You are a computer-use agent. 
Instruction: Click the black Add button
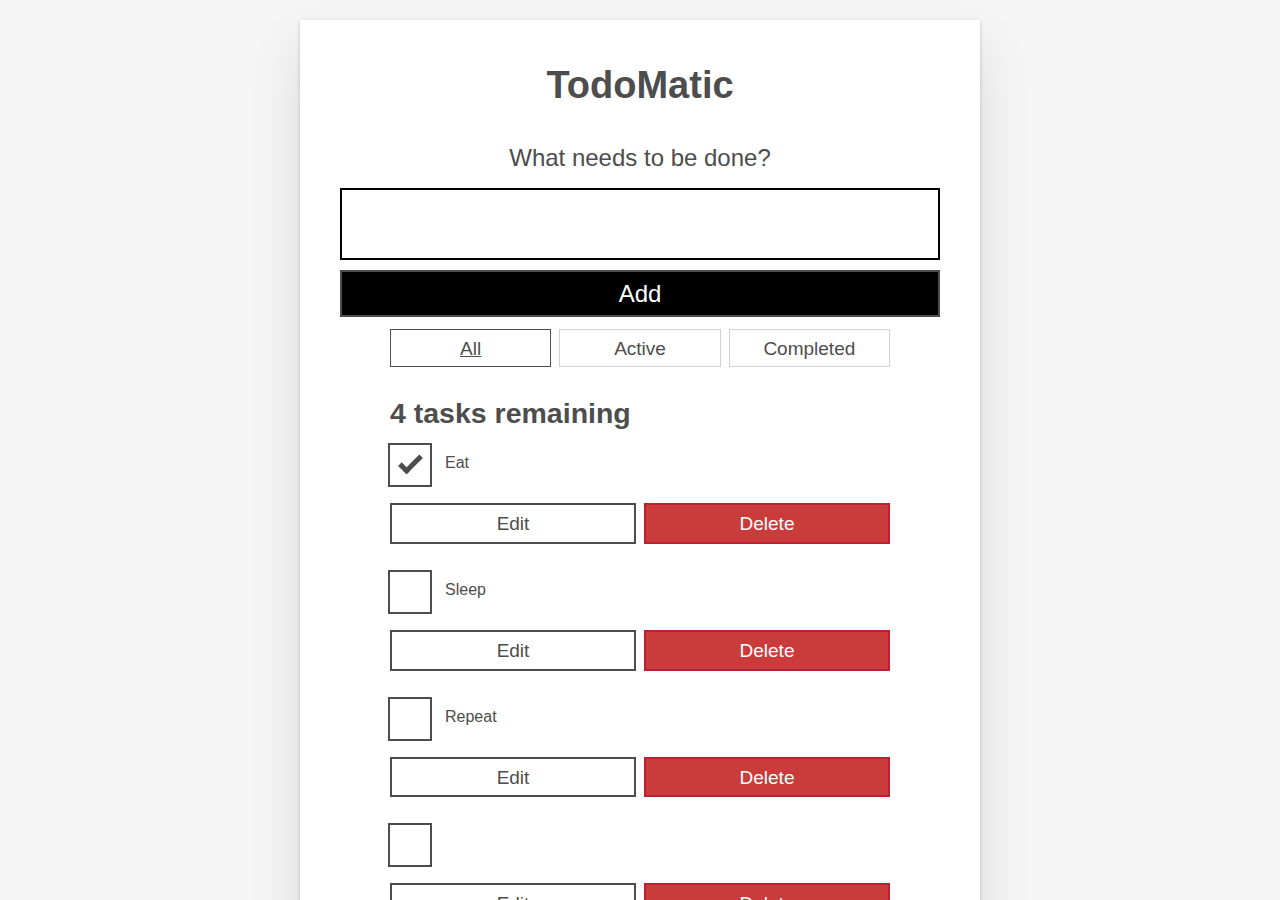click(640, 294)
